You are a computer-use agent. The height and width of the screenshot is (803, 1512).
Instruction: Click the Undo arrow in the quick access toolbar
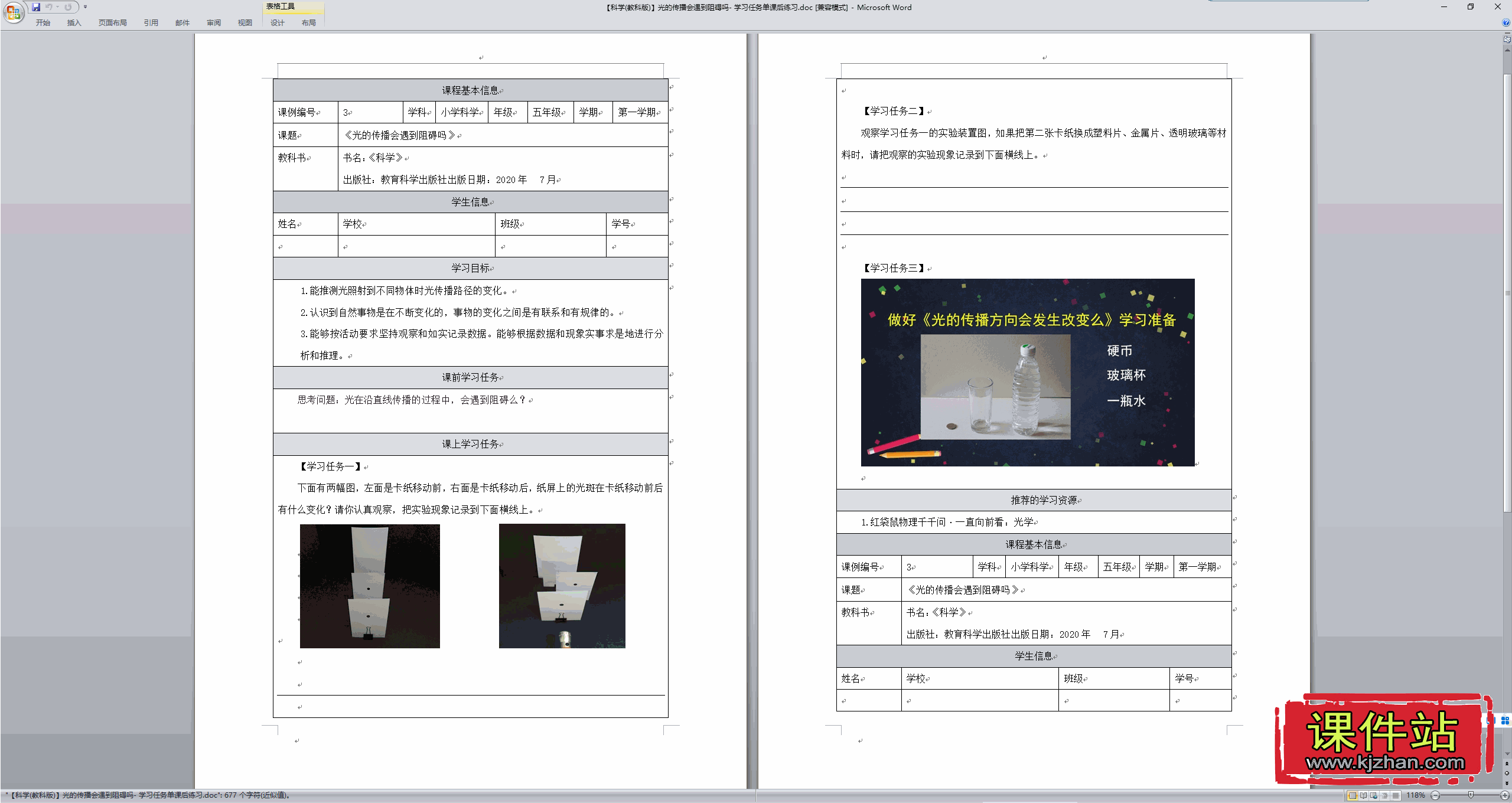48,7
